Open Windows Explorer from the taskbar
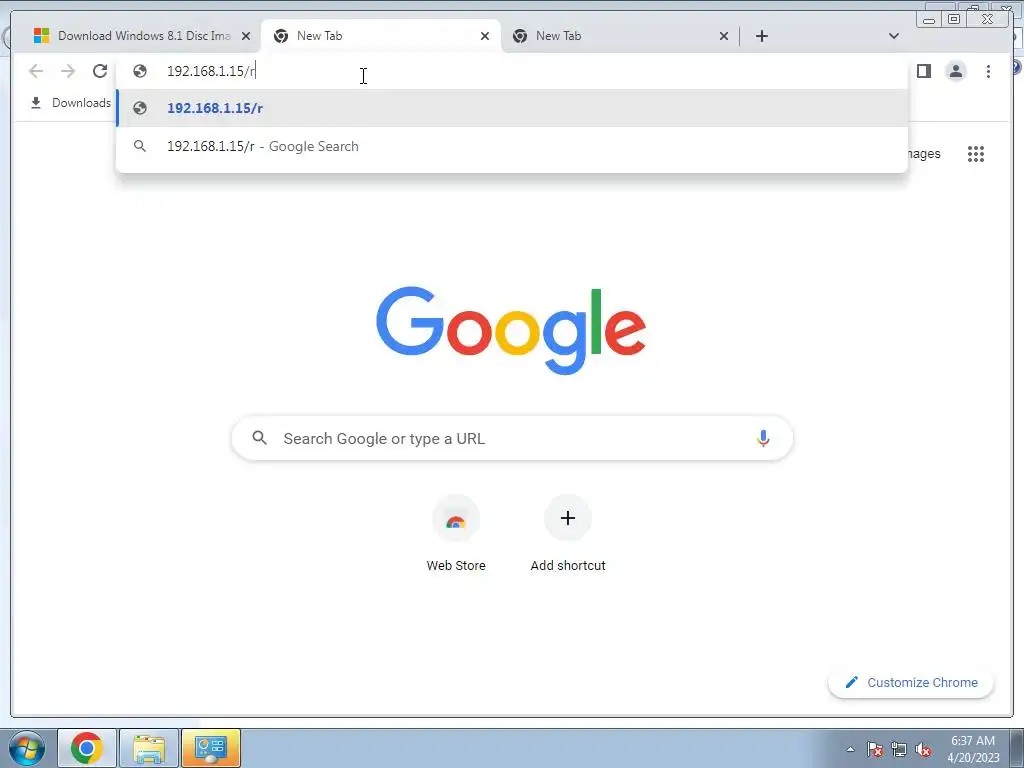The image size is (1024, 768). coord(149,748)
